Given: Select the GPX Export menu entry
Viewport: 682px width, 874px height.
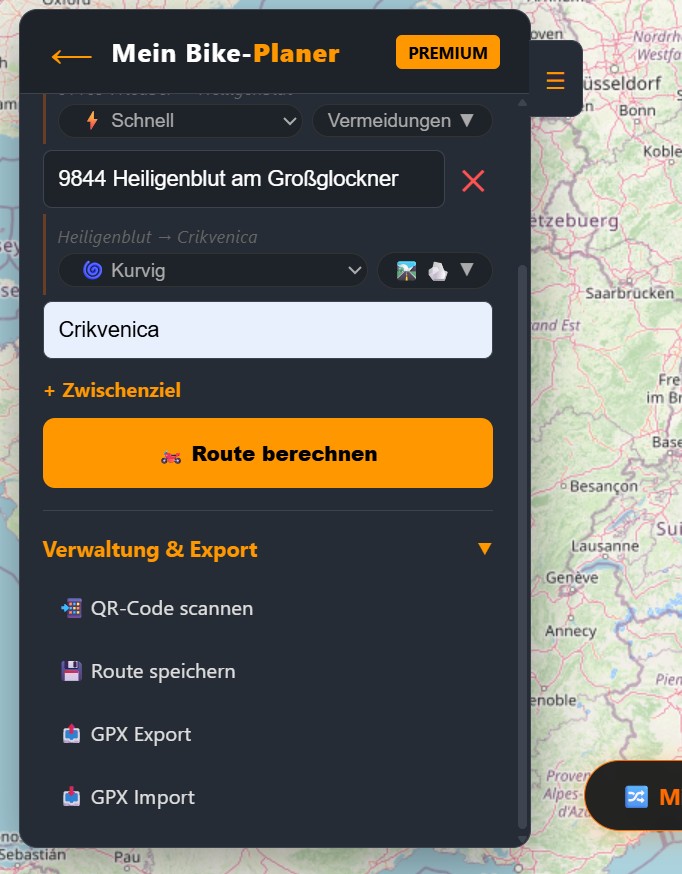Looking at the screenshot, I should pos(141,734).
